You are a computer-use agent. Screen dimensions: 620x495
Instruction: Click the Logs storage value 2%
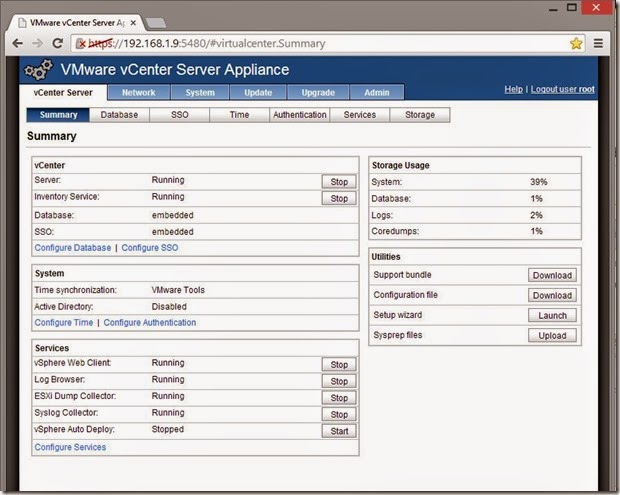pos(536,215)
